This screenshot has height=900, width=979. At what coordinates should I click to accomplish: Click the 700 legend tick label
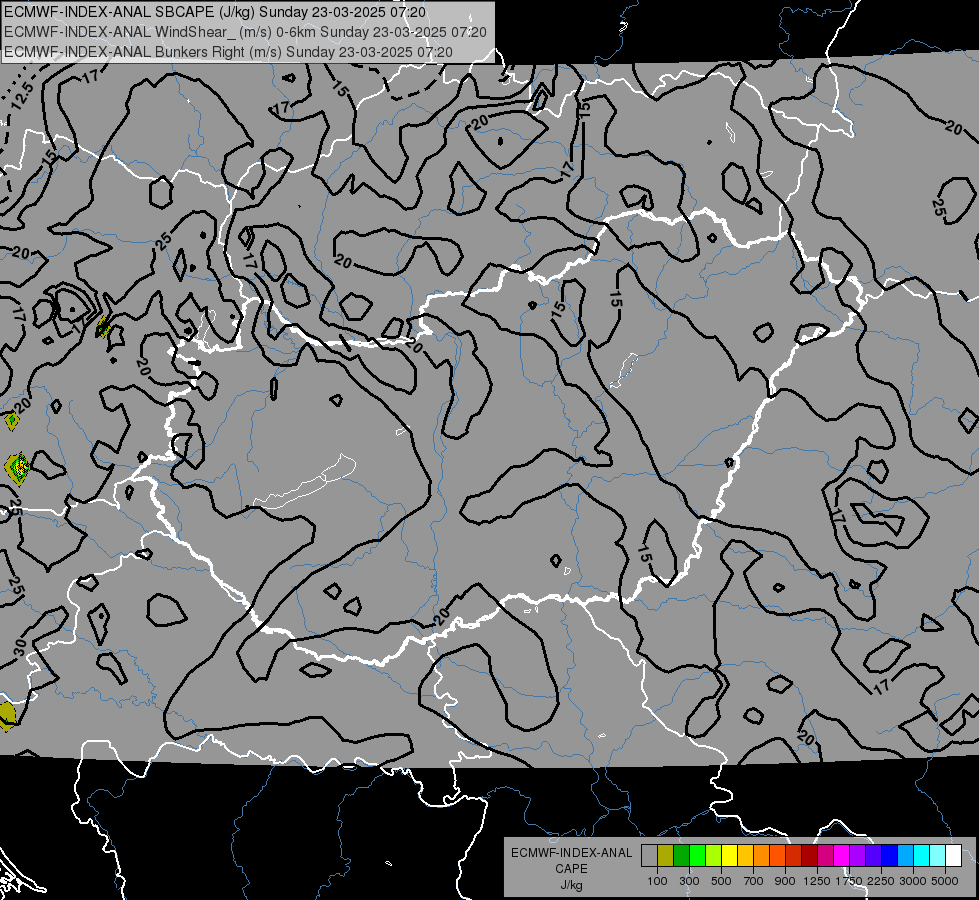tap(754, 881)
